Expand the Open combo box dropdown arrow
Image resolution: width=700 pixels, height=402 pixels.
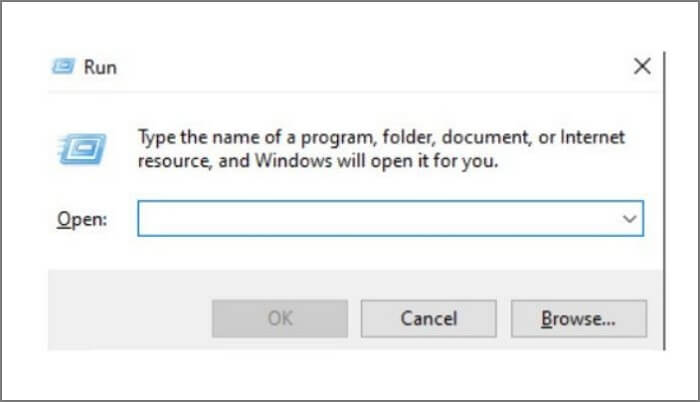click(629, 218)
